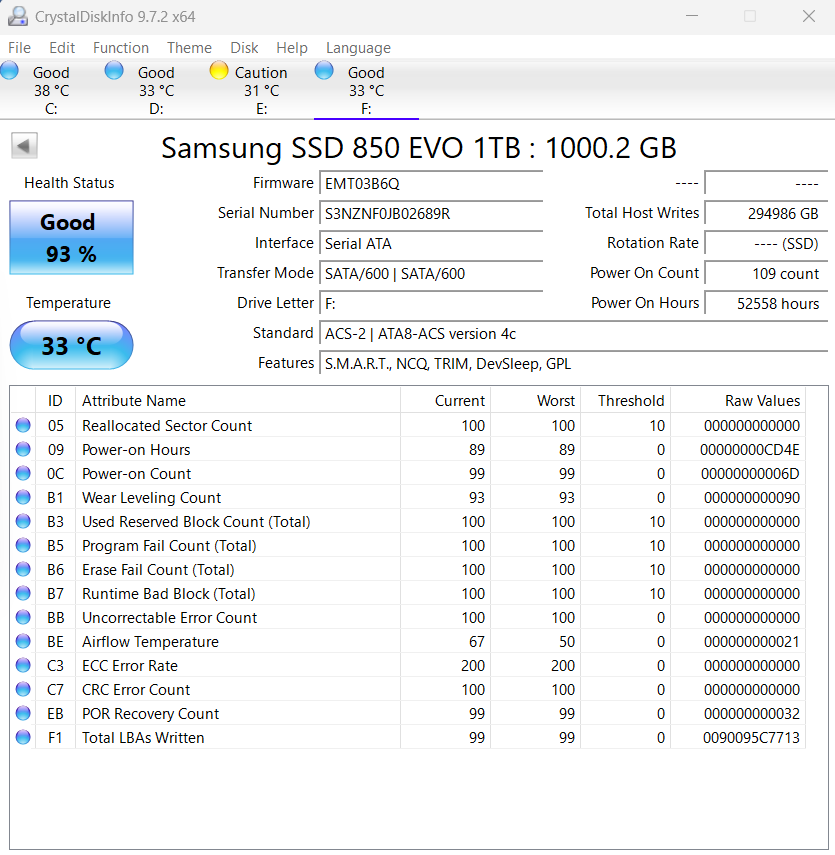This screenshot has width=835, height=855.
Task: Select the C: drive Good status orb
Action: pyautogui.click(x=9, y=71)
